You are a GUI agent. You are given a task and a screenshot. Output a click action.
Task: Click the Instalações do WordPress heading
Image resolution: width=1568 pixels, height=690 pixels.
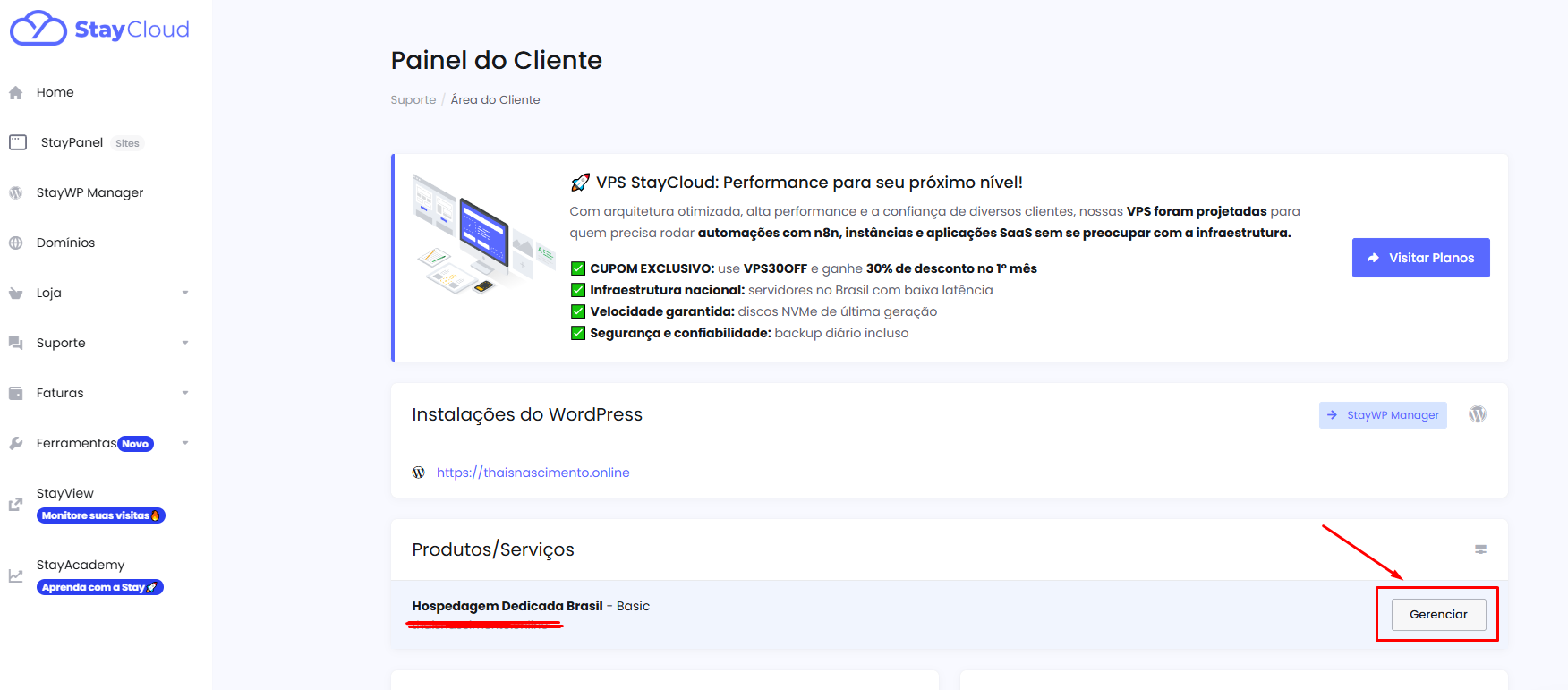(x=527, y=414)
